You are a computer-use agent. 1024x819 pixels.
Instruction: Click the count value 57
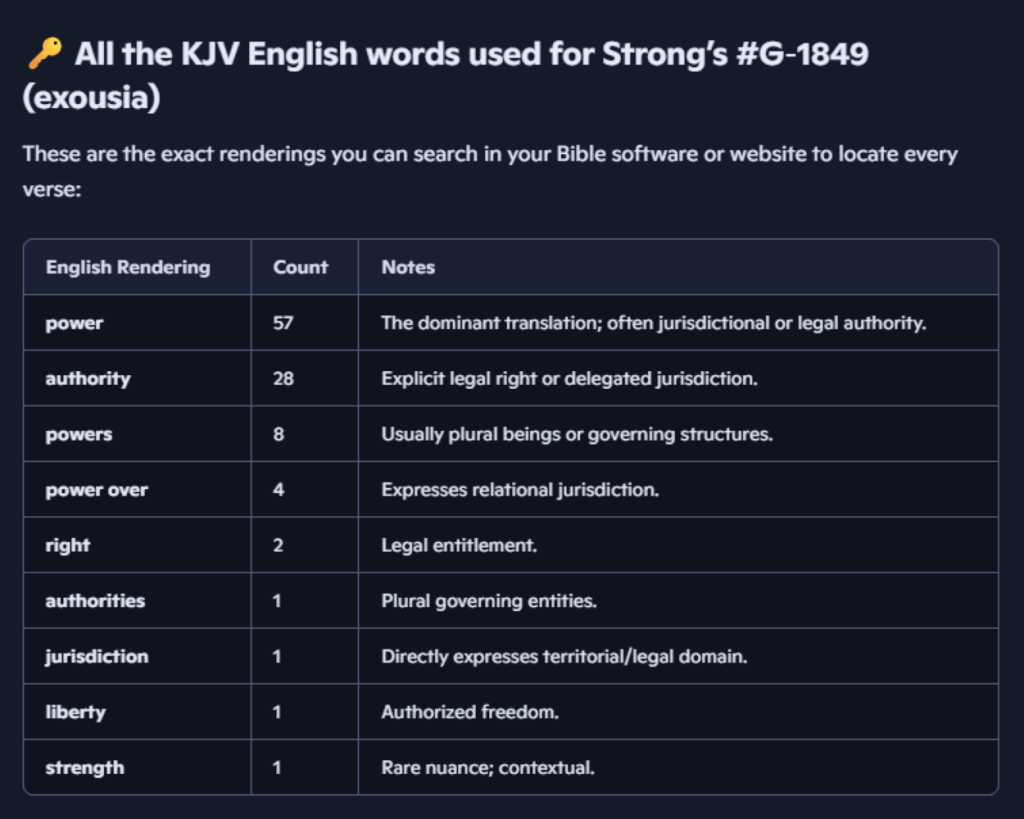tap(283, 323)
